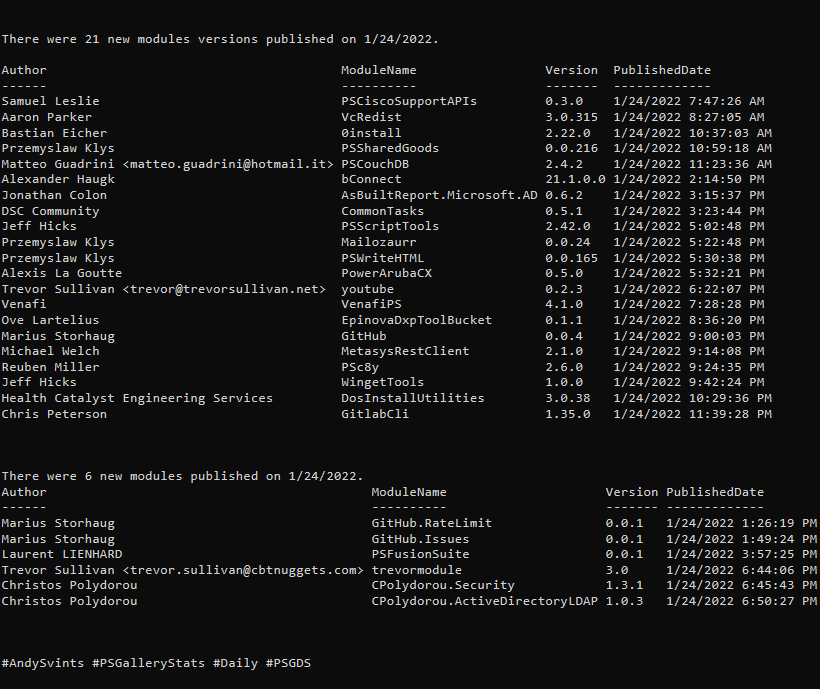Select version 1.35.0 of GitlabCli
Viewport: 820px width, 689px height.
click(568, 414)
